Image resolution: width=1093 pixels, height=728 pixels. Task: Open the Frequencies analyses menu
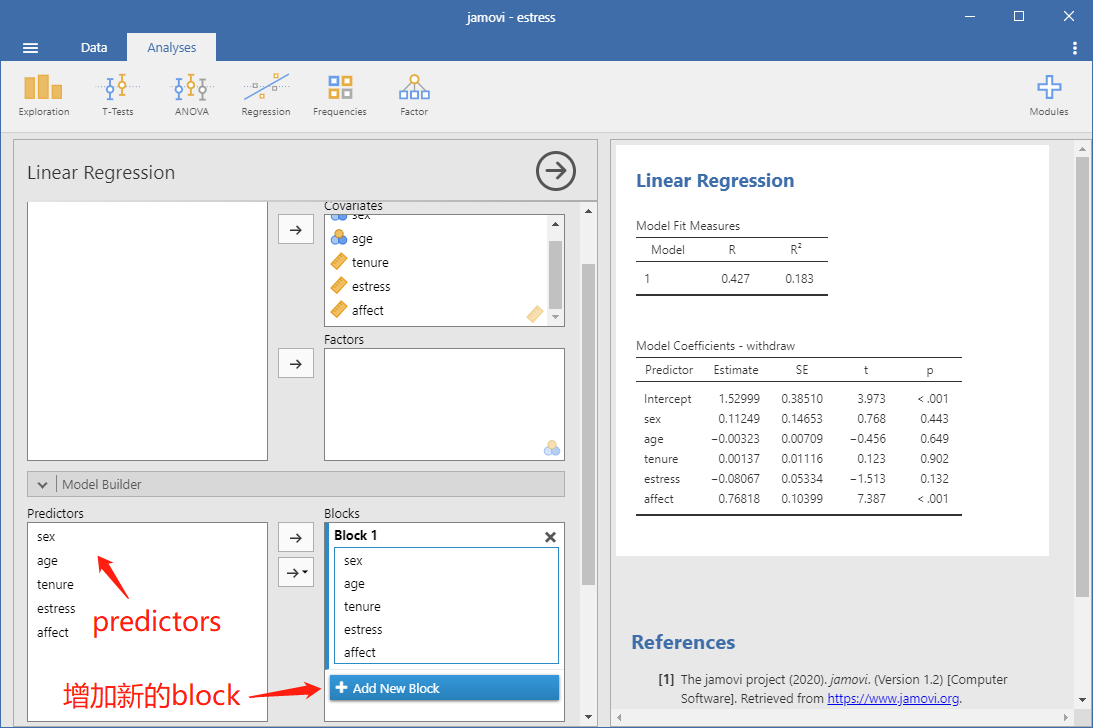[x=339, y=96]
